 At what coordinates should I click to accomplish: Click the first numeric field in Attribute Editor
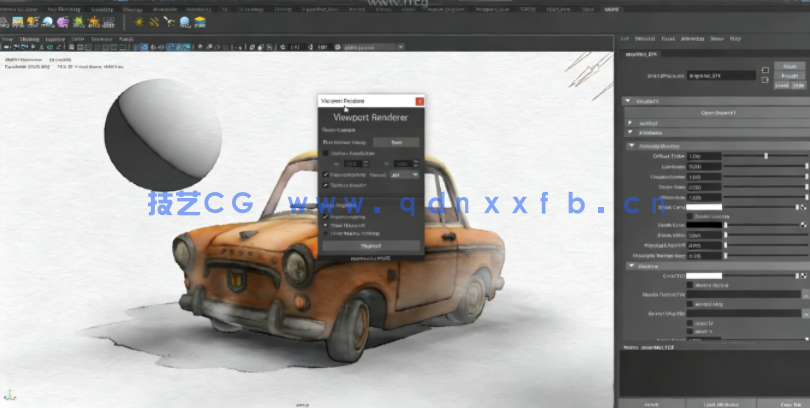704,156
